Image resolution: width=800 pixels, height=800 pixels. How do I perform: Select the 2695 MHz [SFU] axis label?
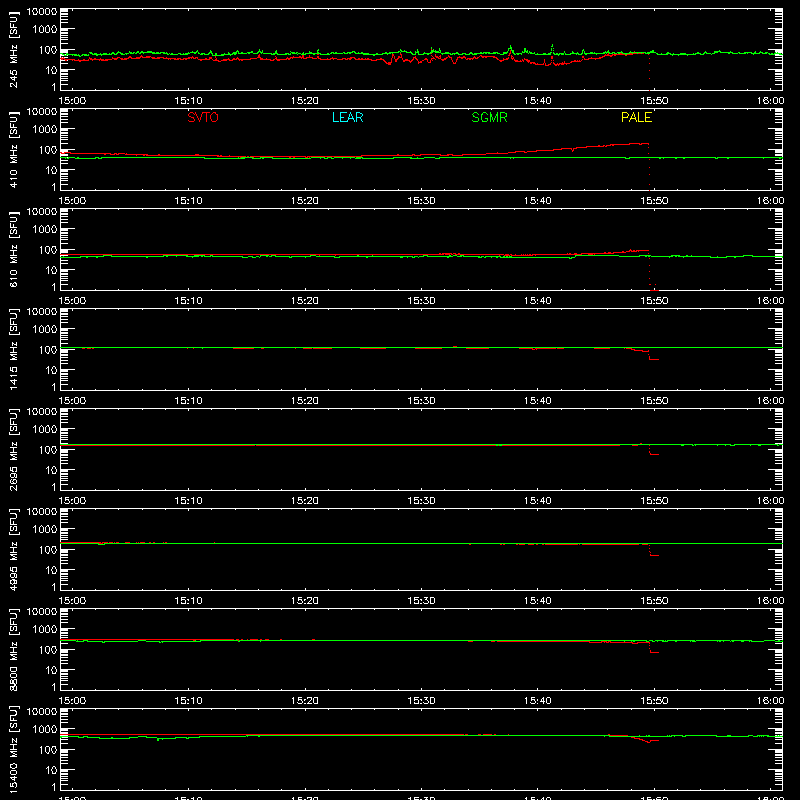(x=13, y=449)
